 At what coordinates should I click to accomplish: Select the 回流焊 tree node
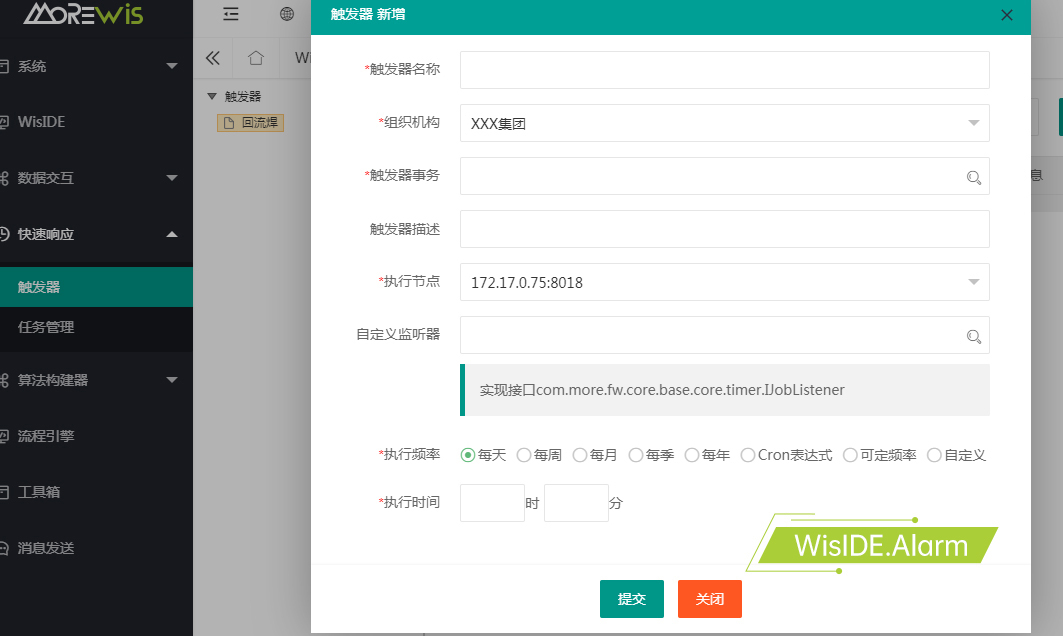[251, 123]
